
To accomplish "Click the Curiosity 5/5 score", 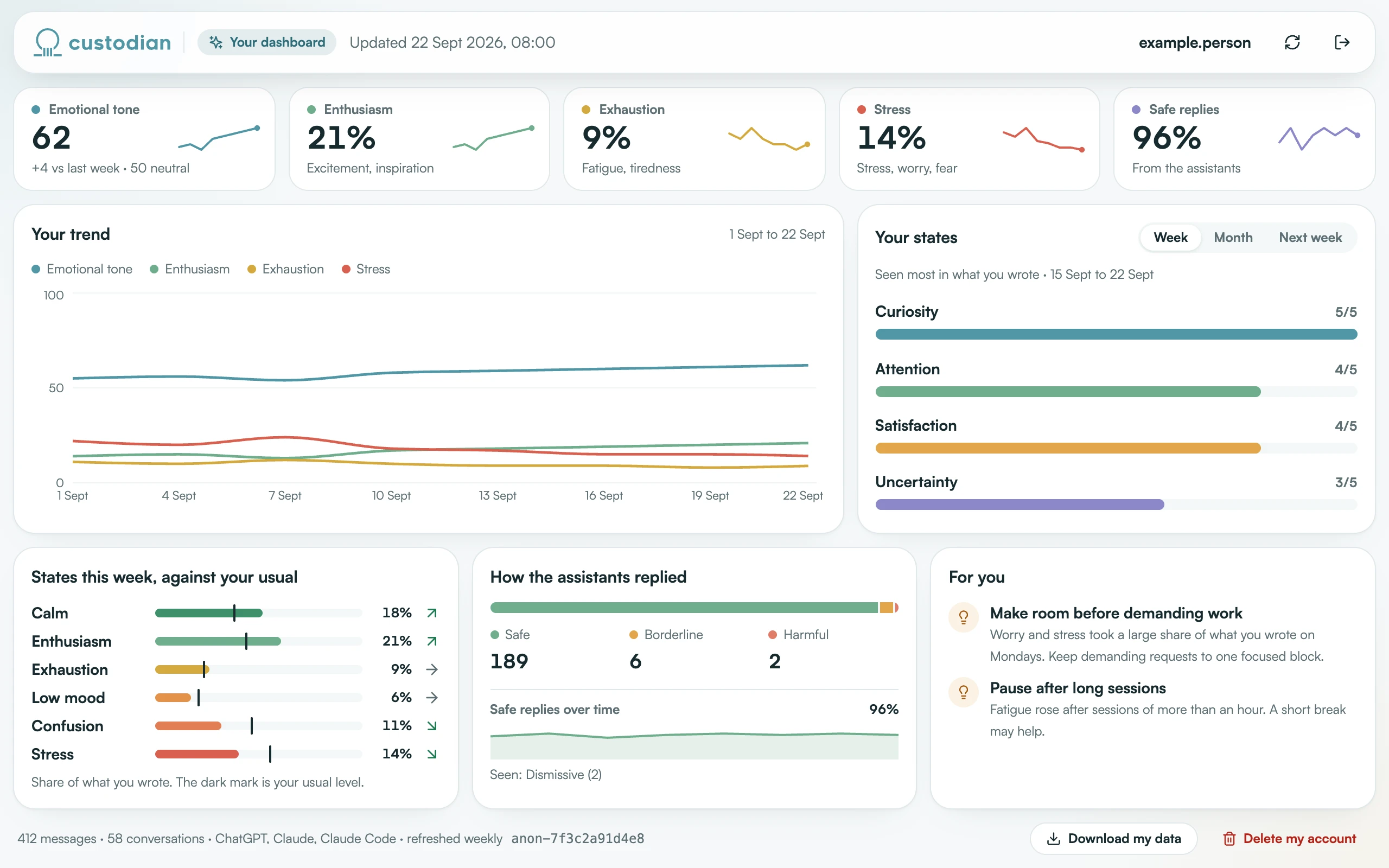I will click(x=1346, y=312).
